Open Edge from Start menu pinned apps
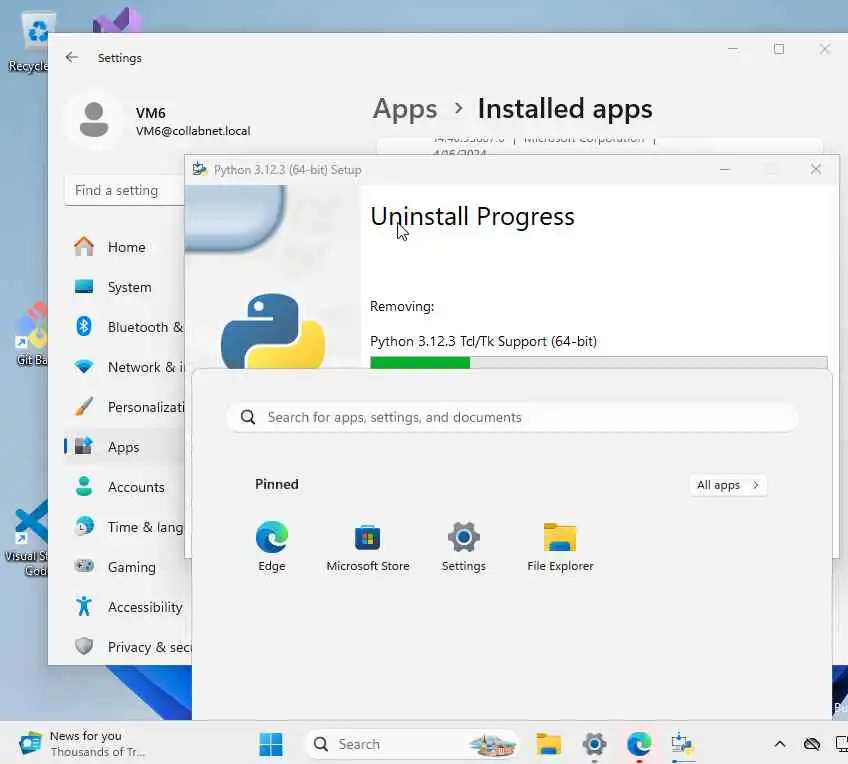 coord(271,546)
